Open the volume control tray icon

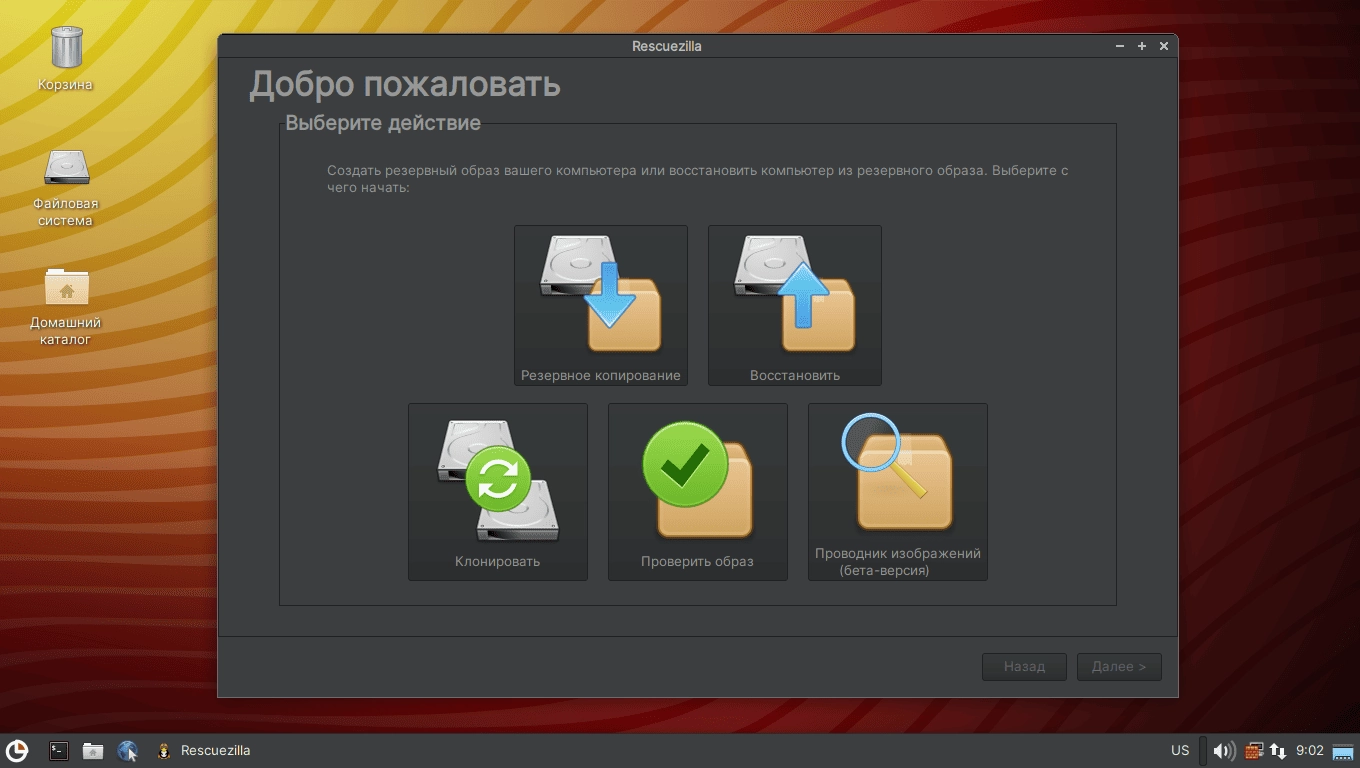[1223, 750]
